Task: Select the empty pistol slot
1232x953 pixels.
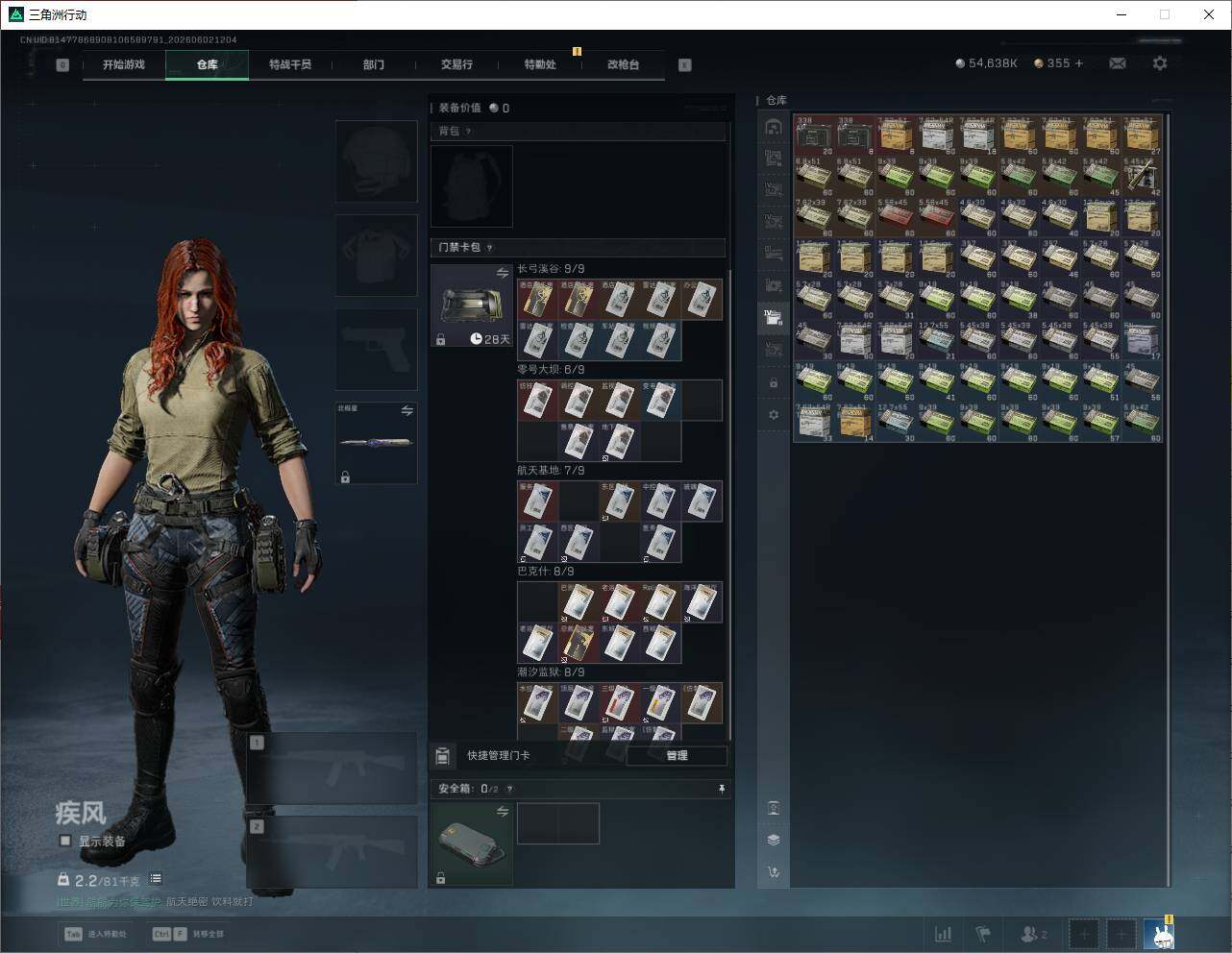Action: click(377, 350)
